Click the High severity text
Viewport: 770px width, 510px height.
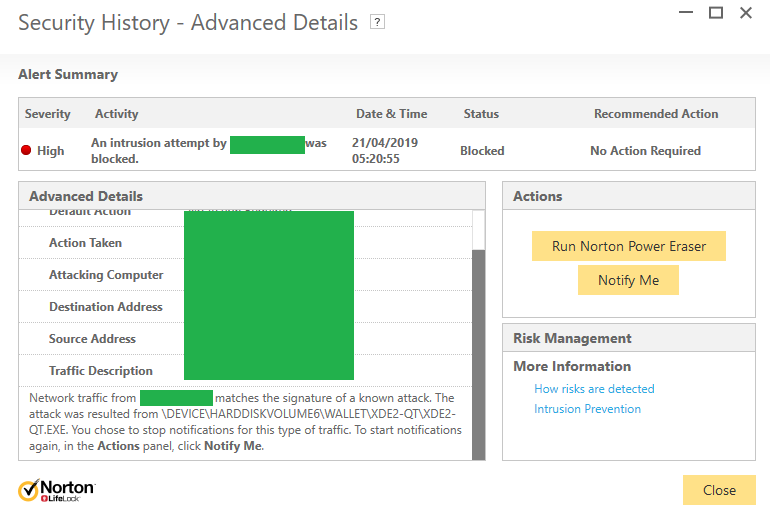pyautogui.click(x=51, y=151)
